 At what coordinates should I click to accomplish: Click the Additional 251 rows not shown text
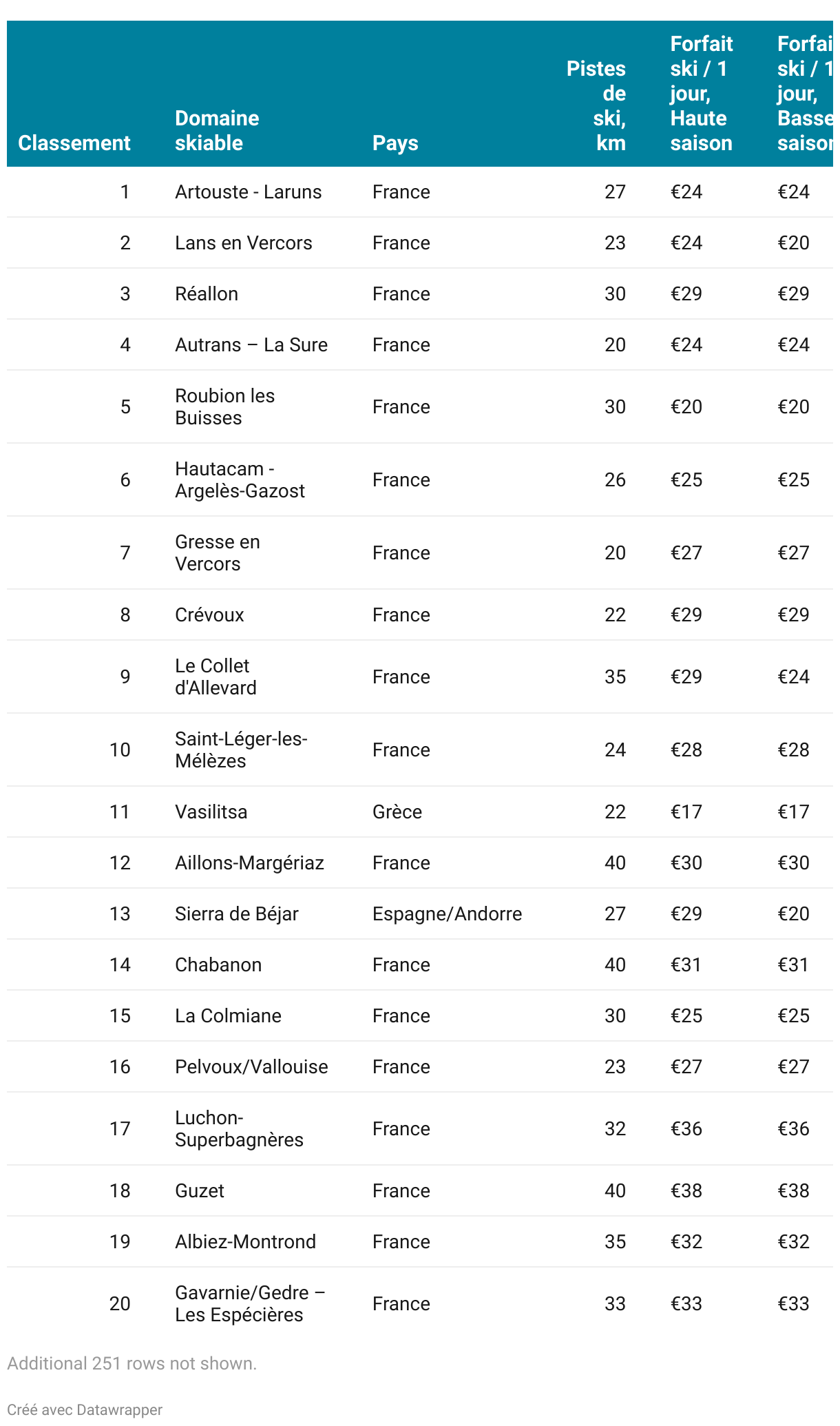pyautogui.click(x=132, y=1363)
